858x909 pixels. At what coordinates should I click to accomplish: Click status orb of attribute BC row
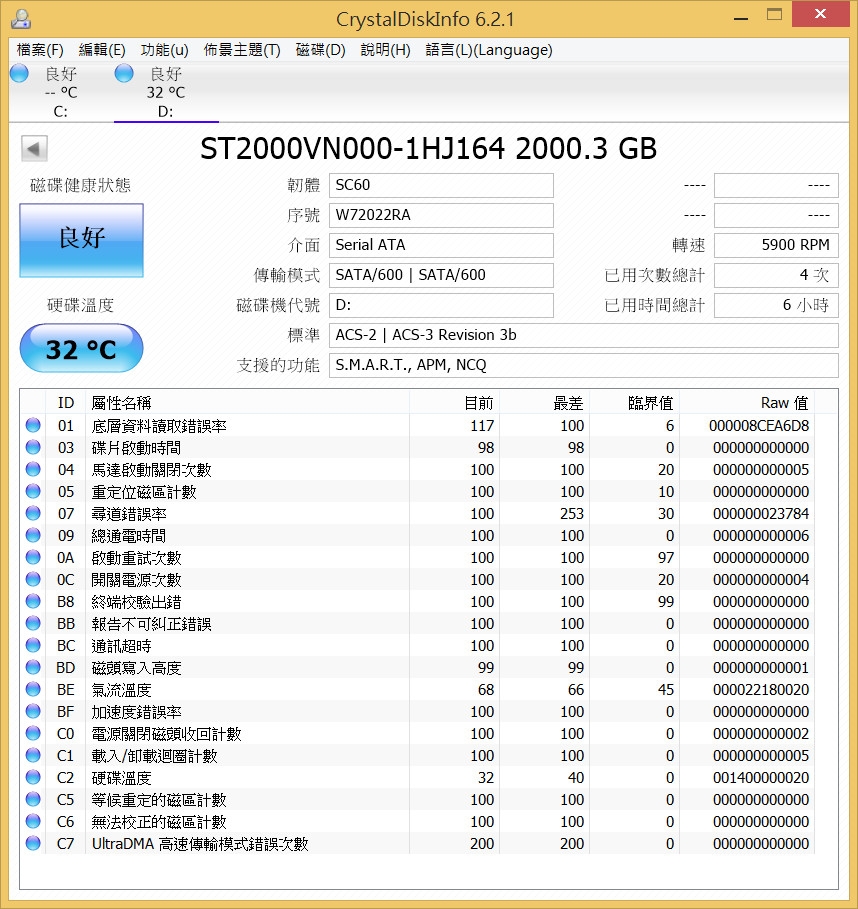pyautogui.click(x=33, y=646)
